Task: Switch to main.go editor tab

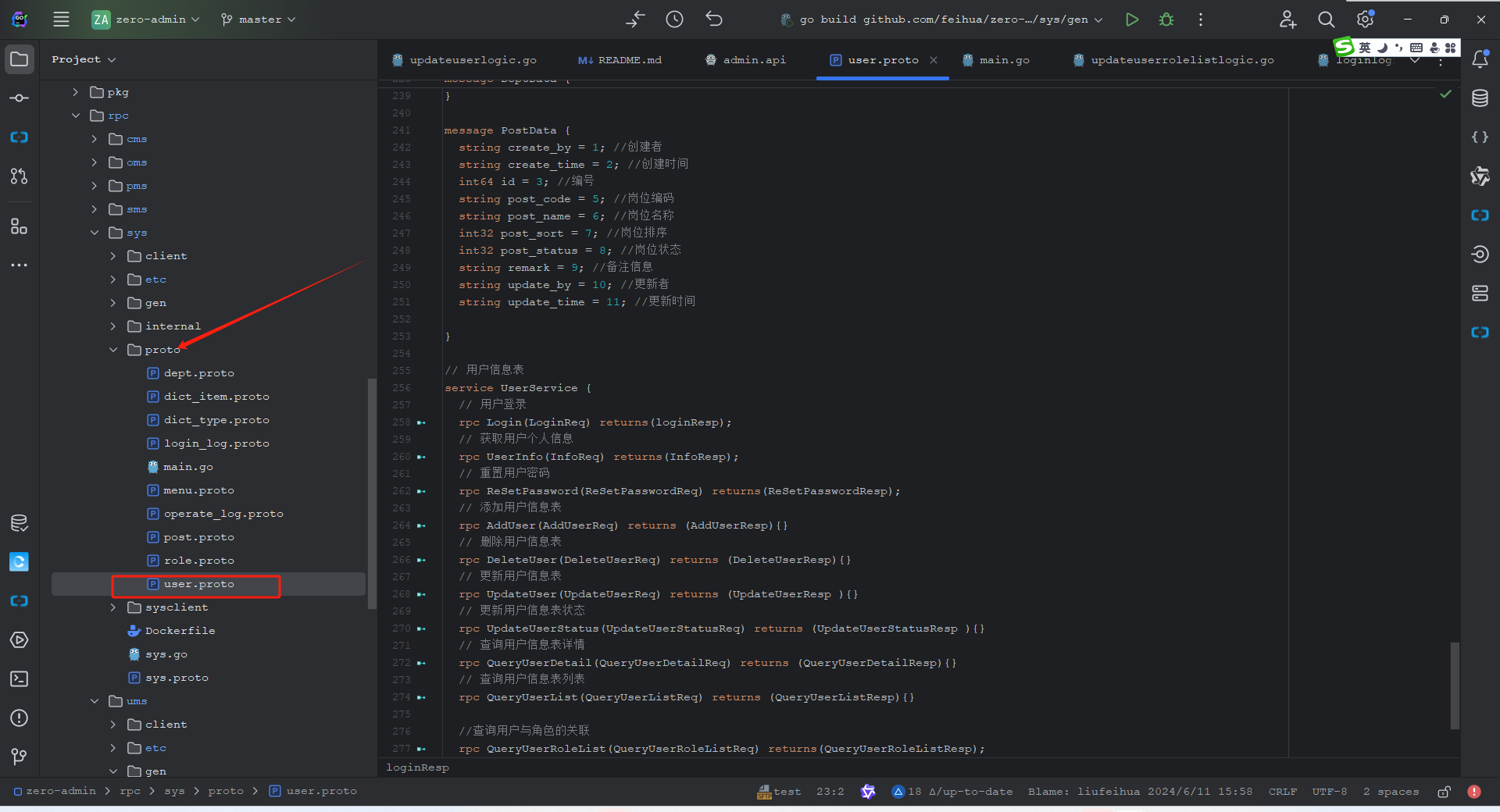Action: click(x=996, y=60)
